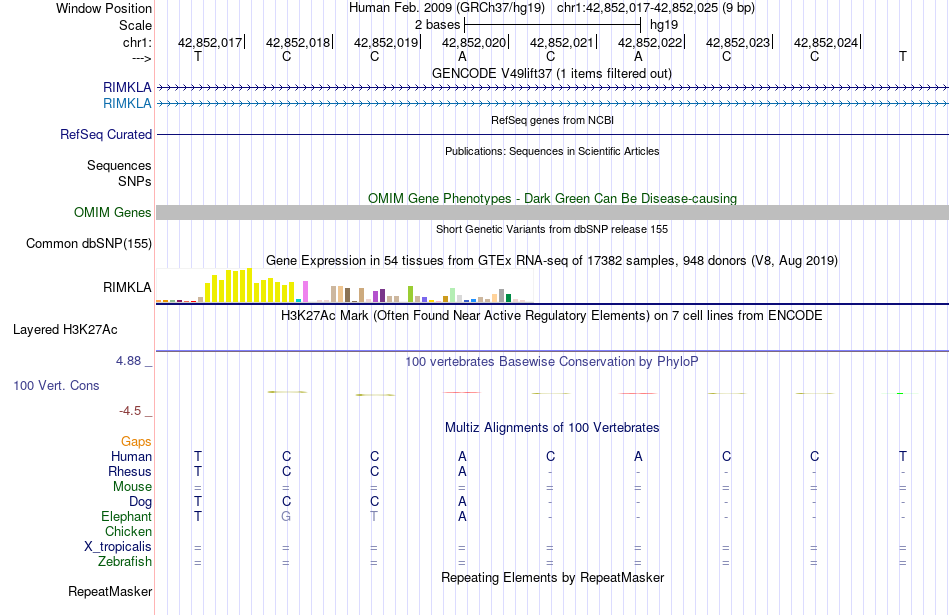Image resolution: width=950 pixels, height=615 pixels.
Task: Click the Gaps row label
Action: tap(136, 442)
